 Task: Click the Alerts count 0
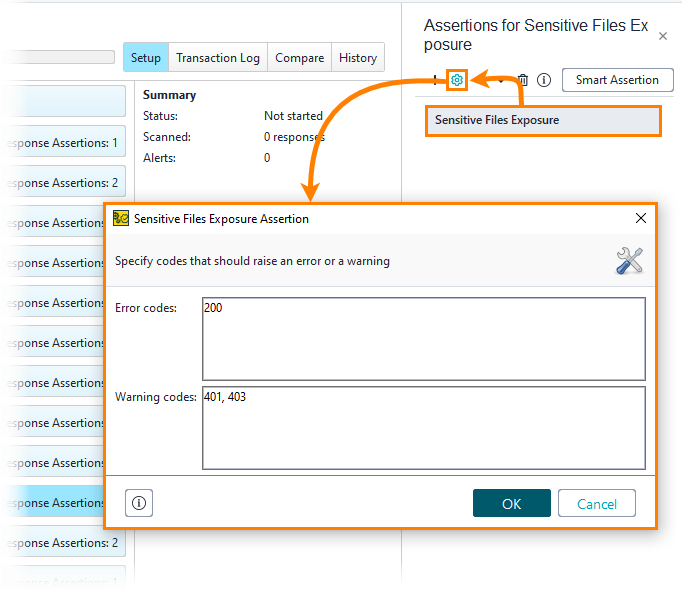[267, 158]
